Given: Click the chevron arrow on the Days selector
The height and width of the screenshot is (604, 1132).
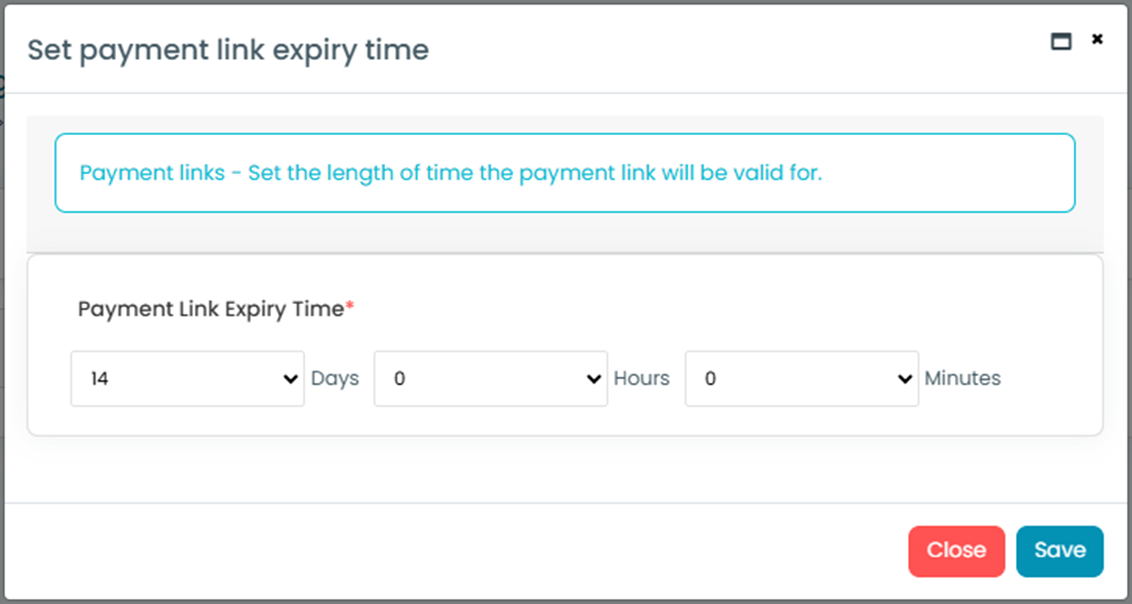Looking at the screenshot, I should click(291, 379).
